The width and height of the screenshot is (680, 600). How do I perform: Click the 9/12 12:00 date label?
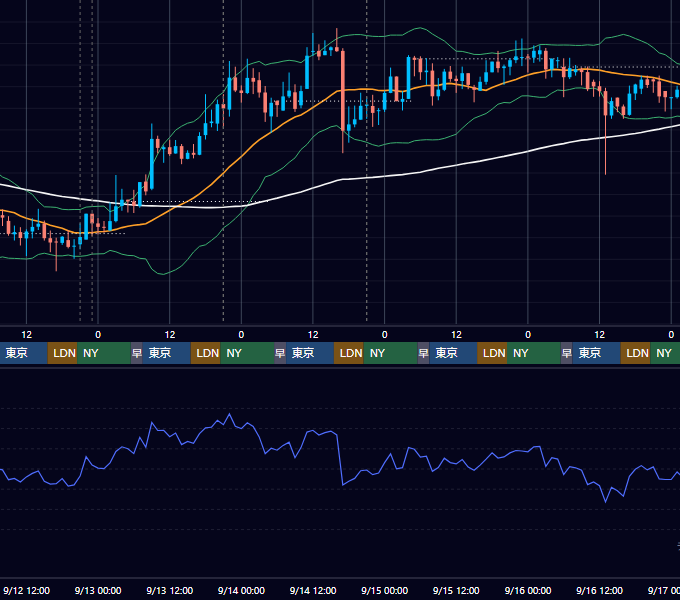[x=26, y=590]
